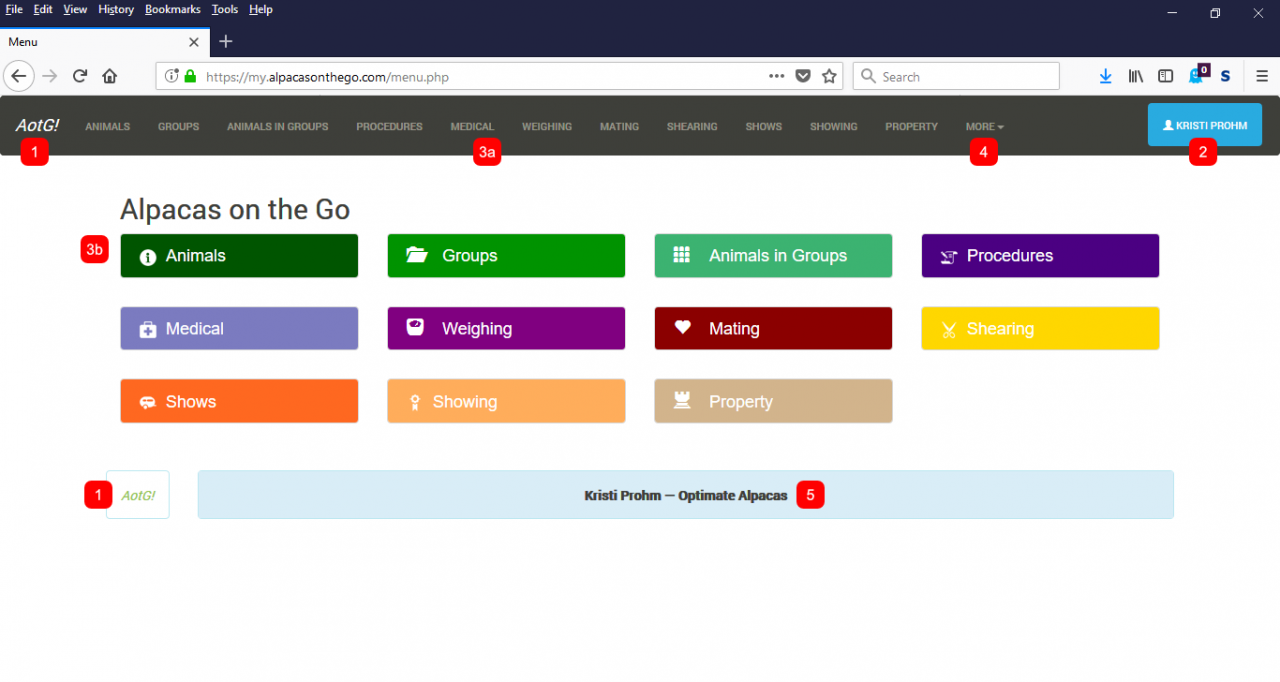Open PROCEDURES in the top navbar
Image resolution: width=1280 pixels, height=682 pixels.
coord(389,127)
